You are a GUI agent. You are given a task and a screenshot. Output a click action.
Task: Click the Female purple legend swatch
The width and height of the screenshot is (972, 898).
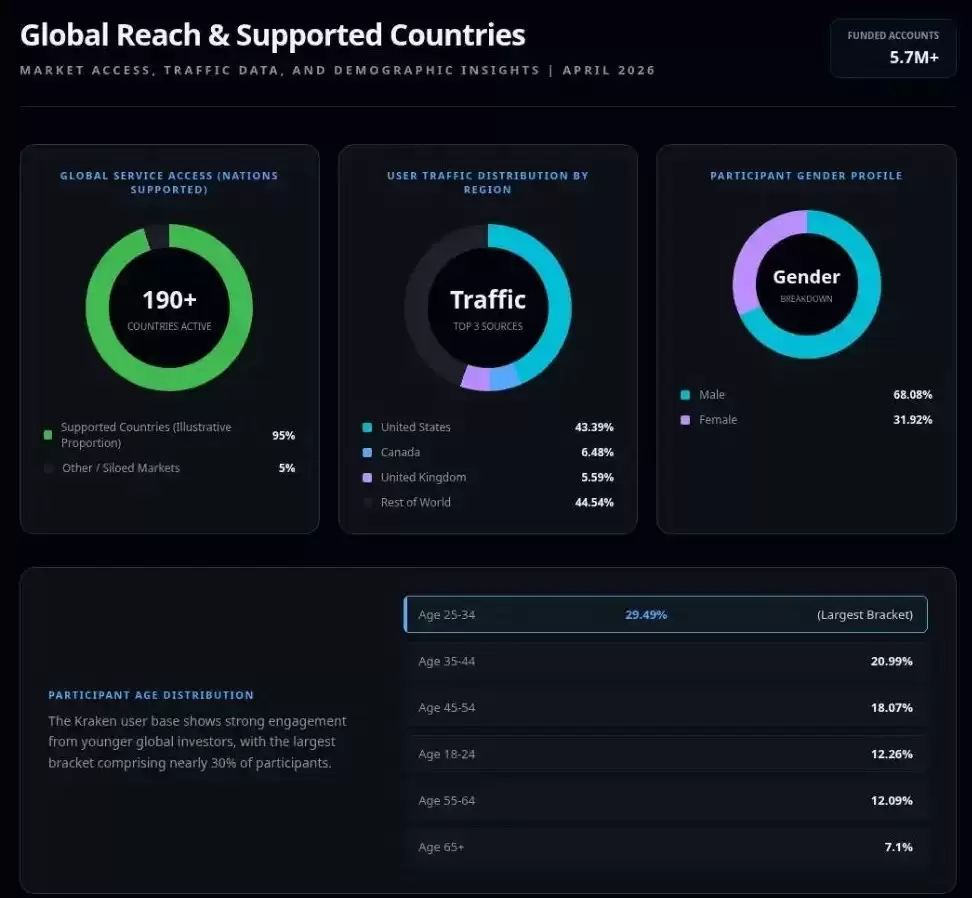685,420
